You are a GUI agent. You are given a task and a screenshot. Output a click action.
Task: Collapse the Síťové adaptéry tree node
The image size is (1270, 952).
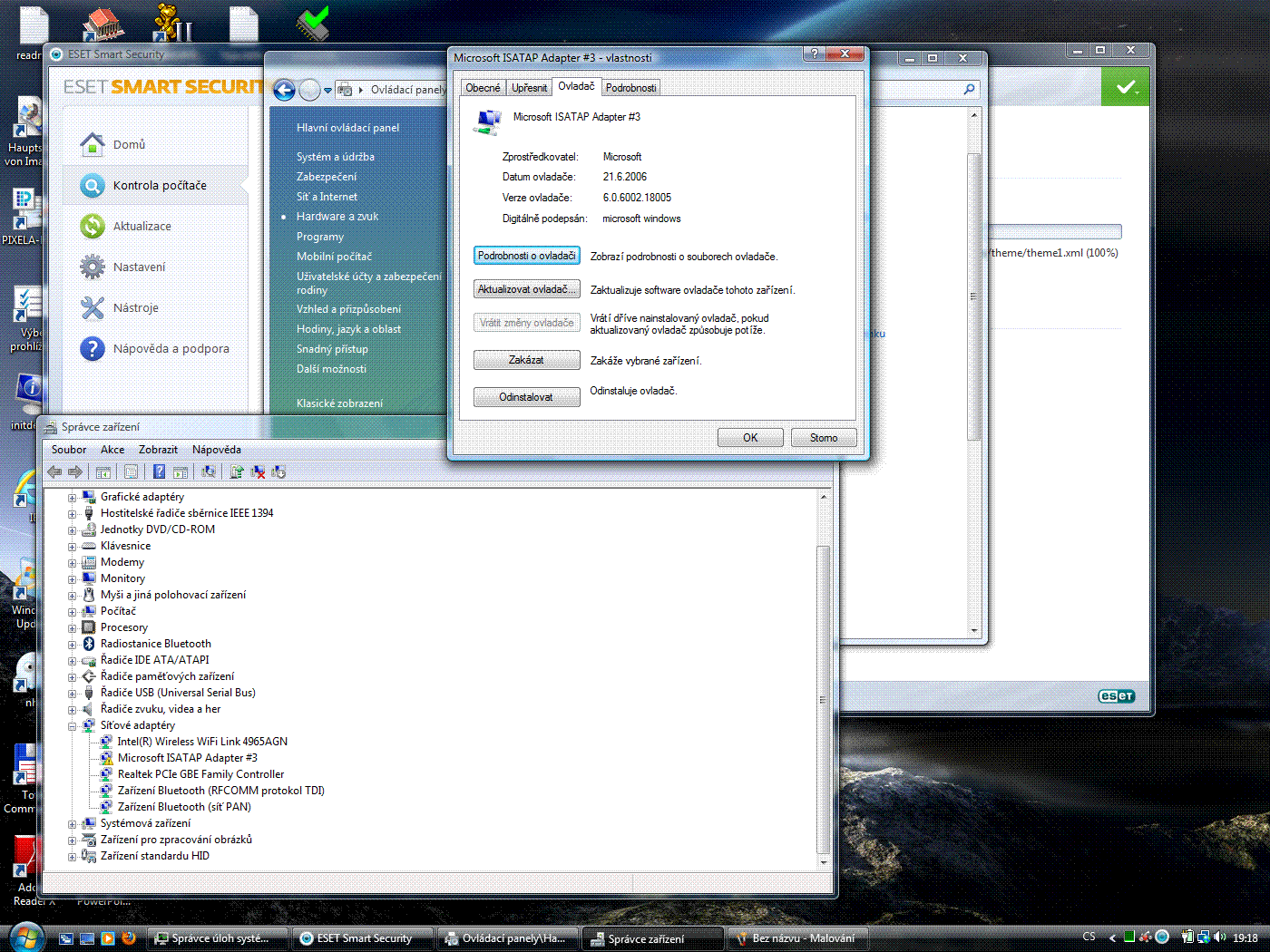72,726
